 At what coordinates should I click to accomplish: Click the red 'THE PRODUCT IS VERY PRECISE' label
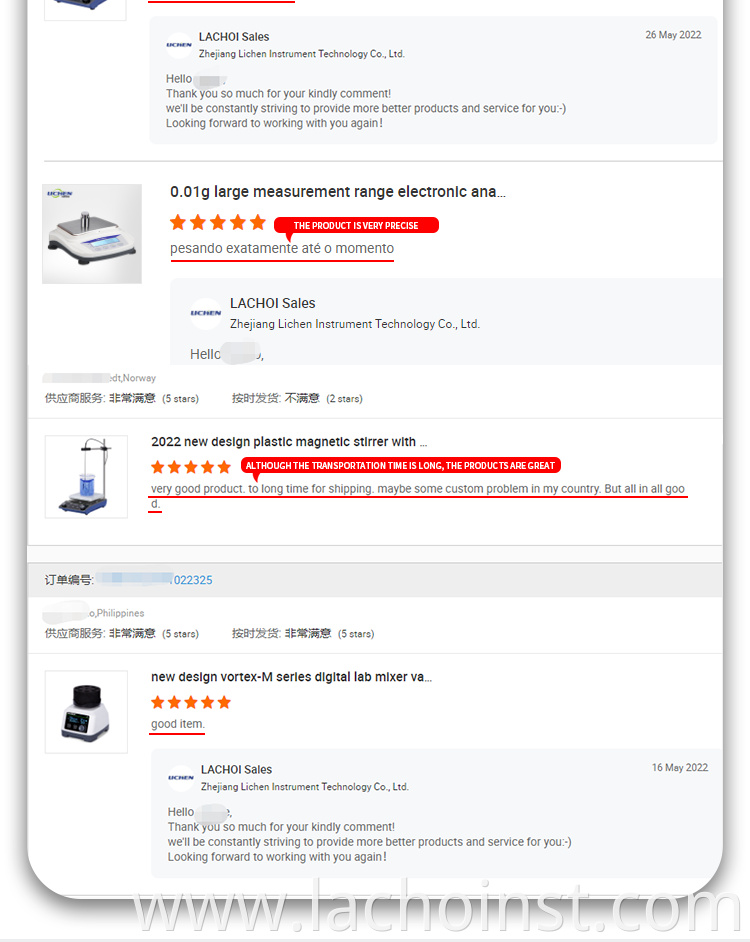[x=356, y=226]
